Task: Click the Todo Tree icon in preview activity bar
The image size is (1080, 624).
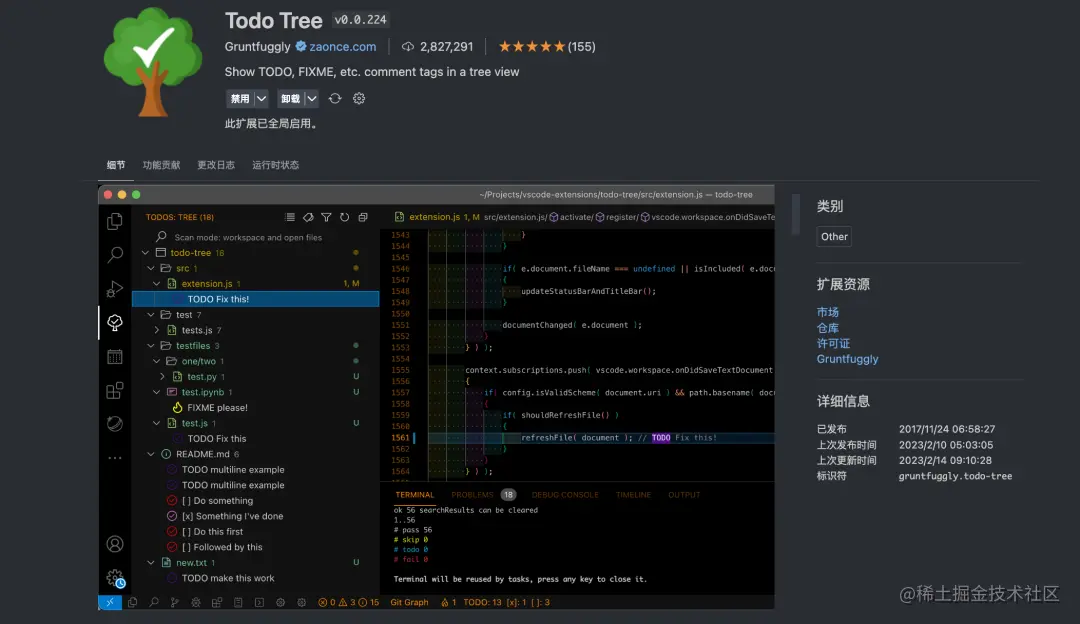Action: pos(115,322)
